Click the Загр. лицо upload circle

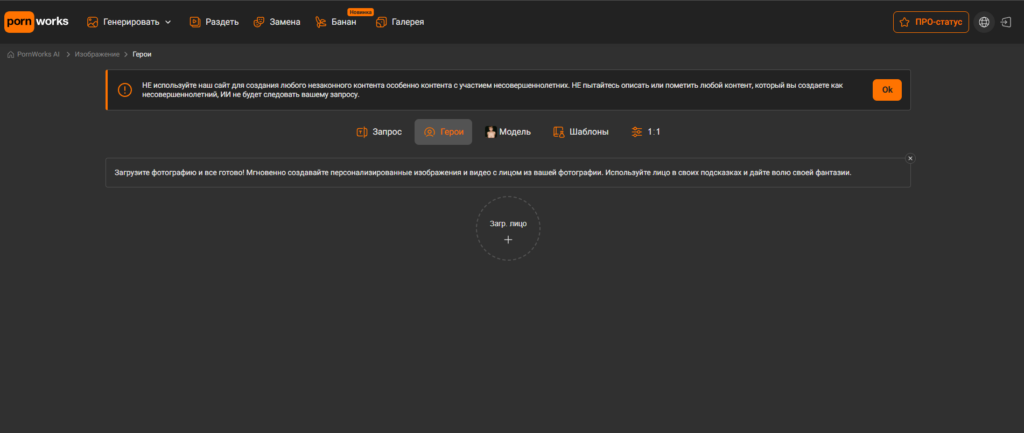pyautogui.click(x=508, y=229)
